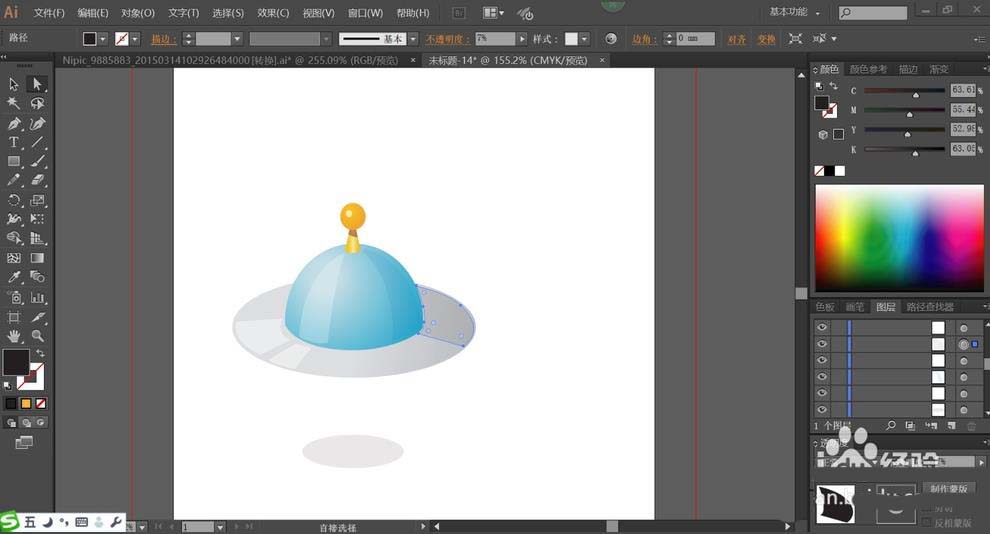Open the 效果(C) menu

click(273, 13)
